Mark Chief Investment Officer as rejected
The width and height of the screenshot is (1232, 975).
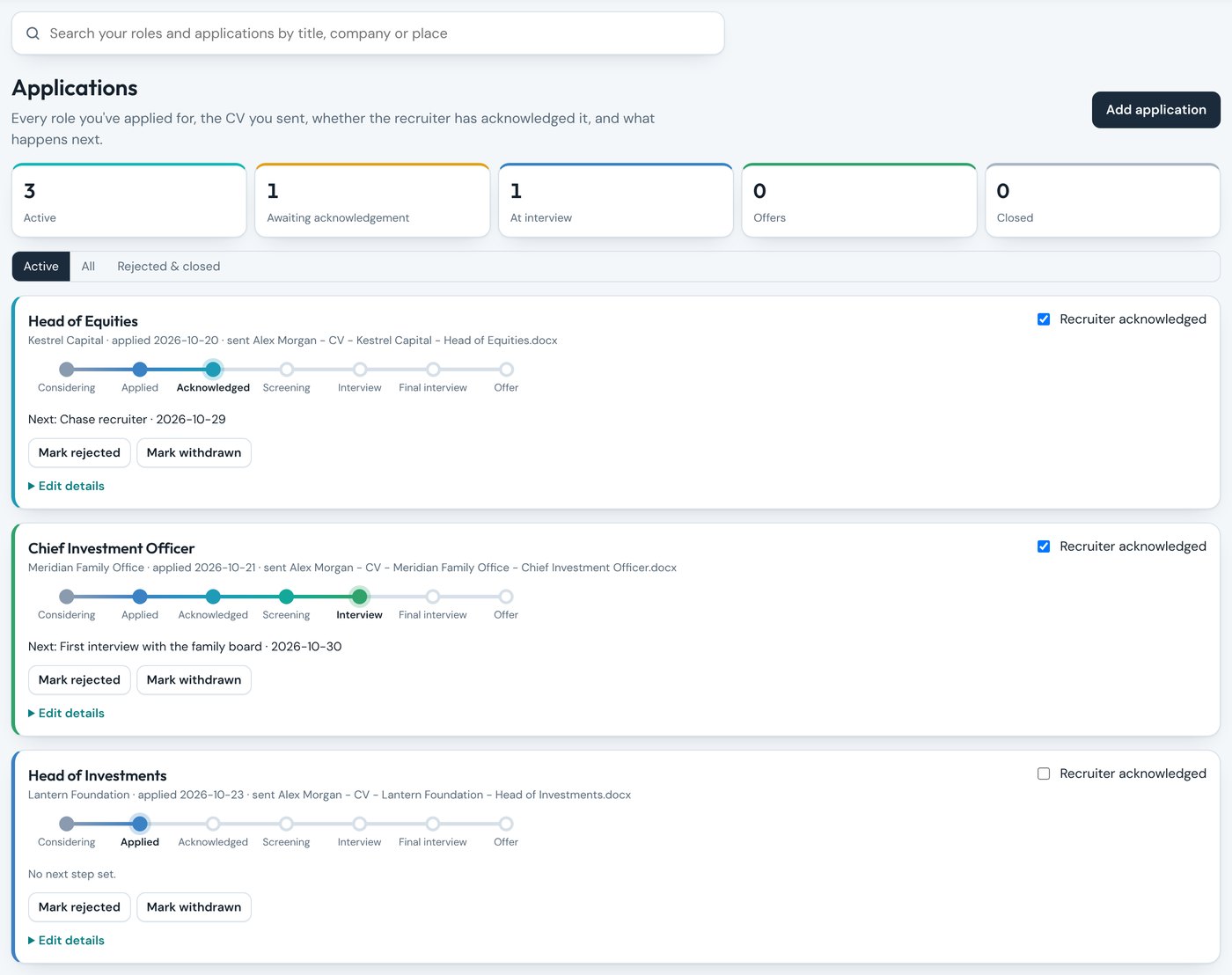click(x=79, y=680)
